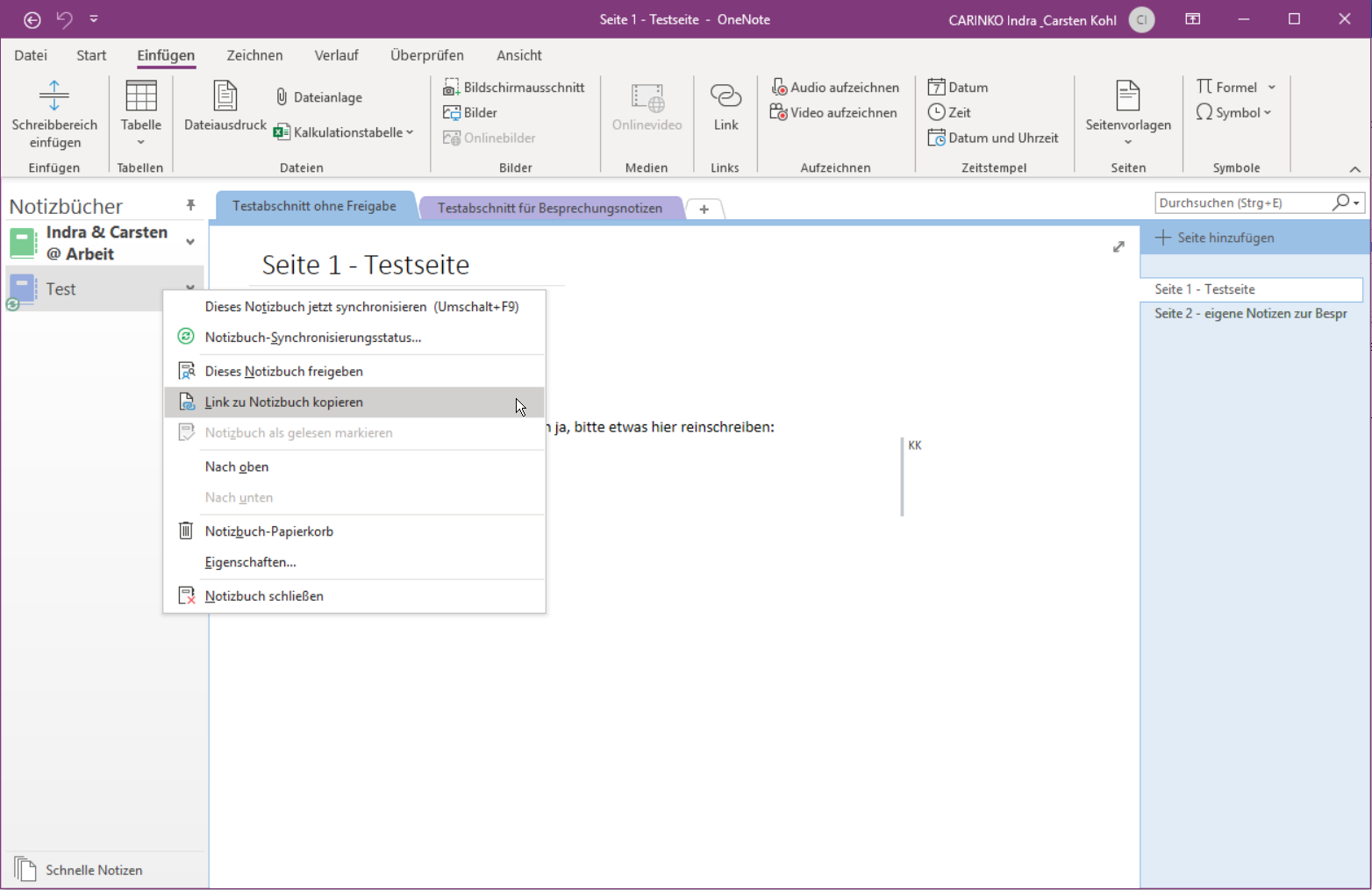Open Eigenschaften in context menu
The height and width of the screenshot is (890, 1372).
(354, 562)
